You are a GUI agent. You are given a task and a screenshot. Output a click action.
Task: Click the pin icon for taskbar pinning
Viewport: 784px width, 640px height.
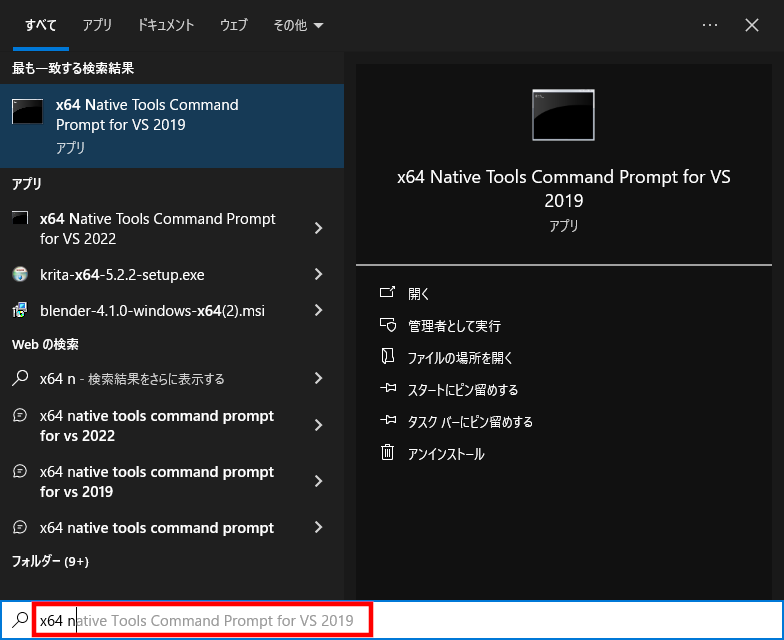[388, 420]
